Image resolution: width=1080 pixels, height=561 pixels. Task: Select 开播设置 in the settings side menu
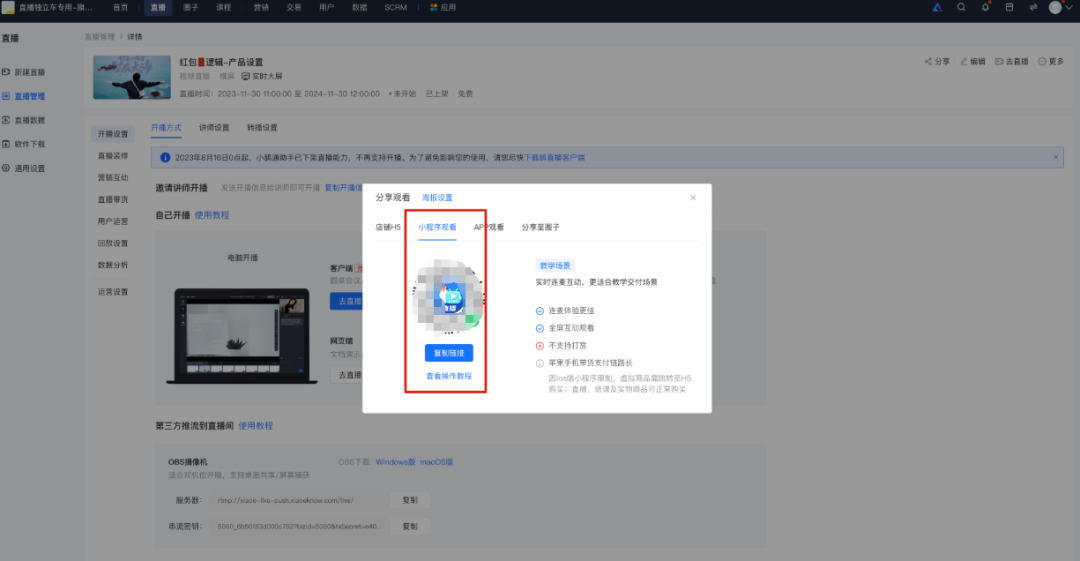coord(112,134)
